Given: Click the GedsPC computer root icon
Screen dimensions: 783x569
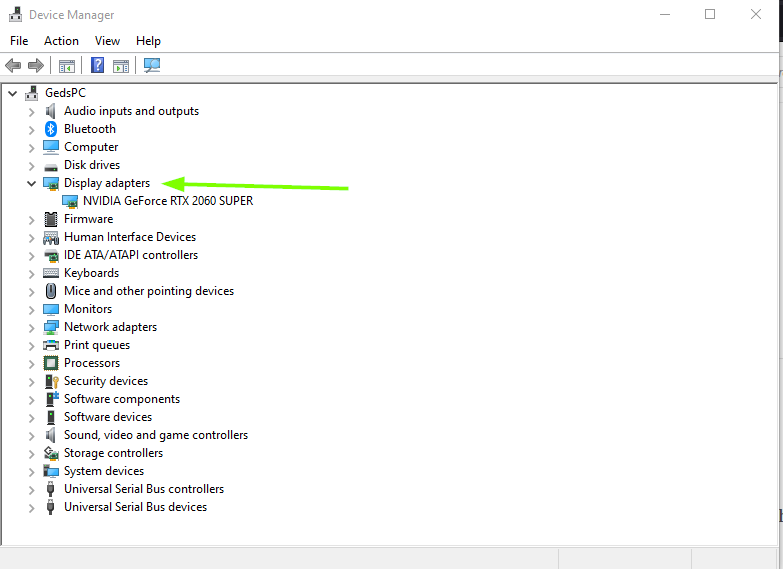Looking at the screenshot, I should (31, 92).
